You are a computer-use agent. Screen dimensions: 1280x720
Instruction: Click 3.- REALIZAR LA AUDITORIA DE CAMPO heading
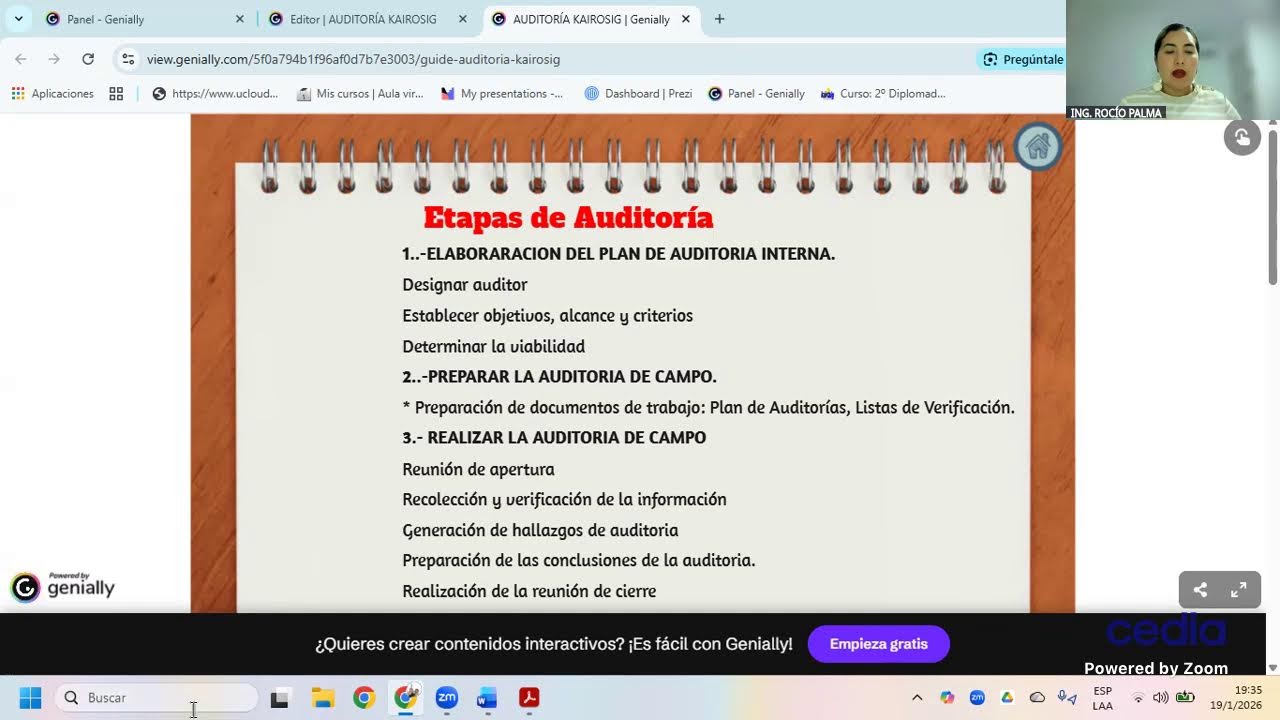[x=554, y=438]
